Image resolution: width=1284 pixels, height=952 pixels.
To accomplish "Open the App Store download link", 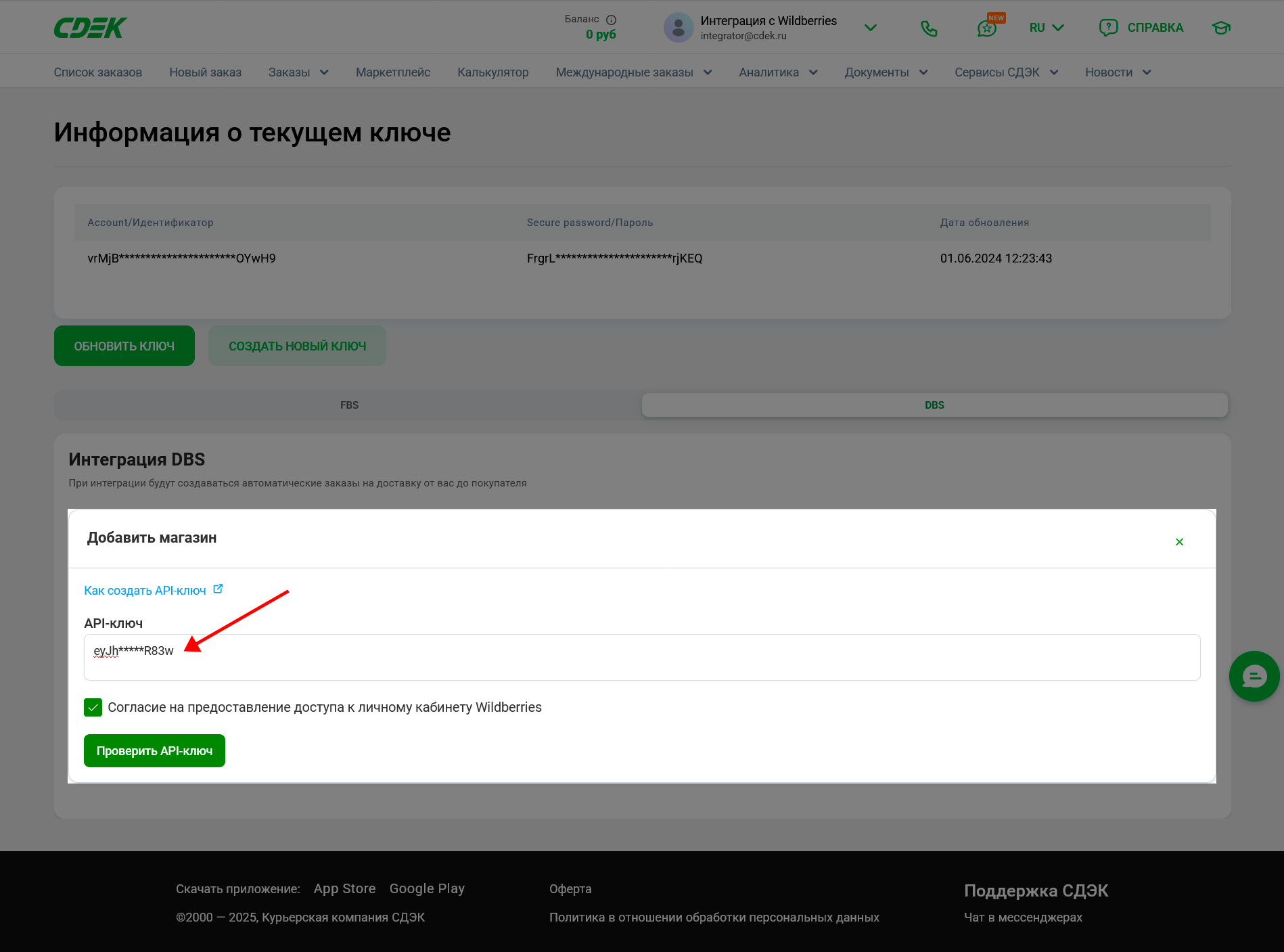I will click(344, 888).
